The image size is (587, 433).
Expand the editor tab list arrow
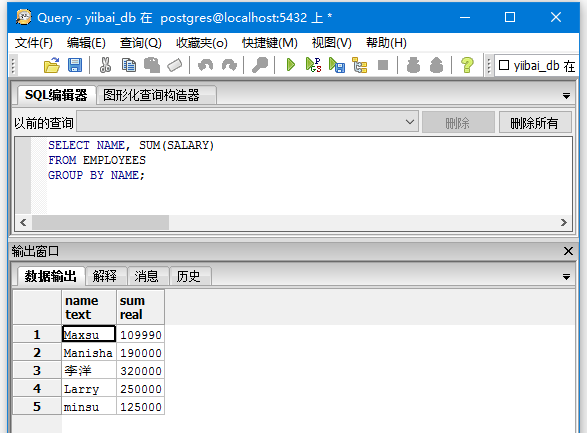tap(566, 96)
